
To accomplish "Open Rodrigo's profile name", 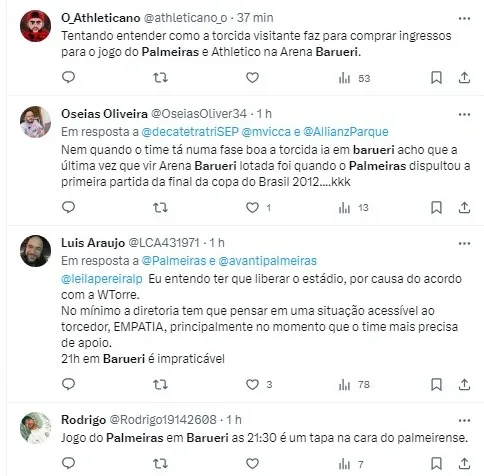I will click(x=83, y=419).
